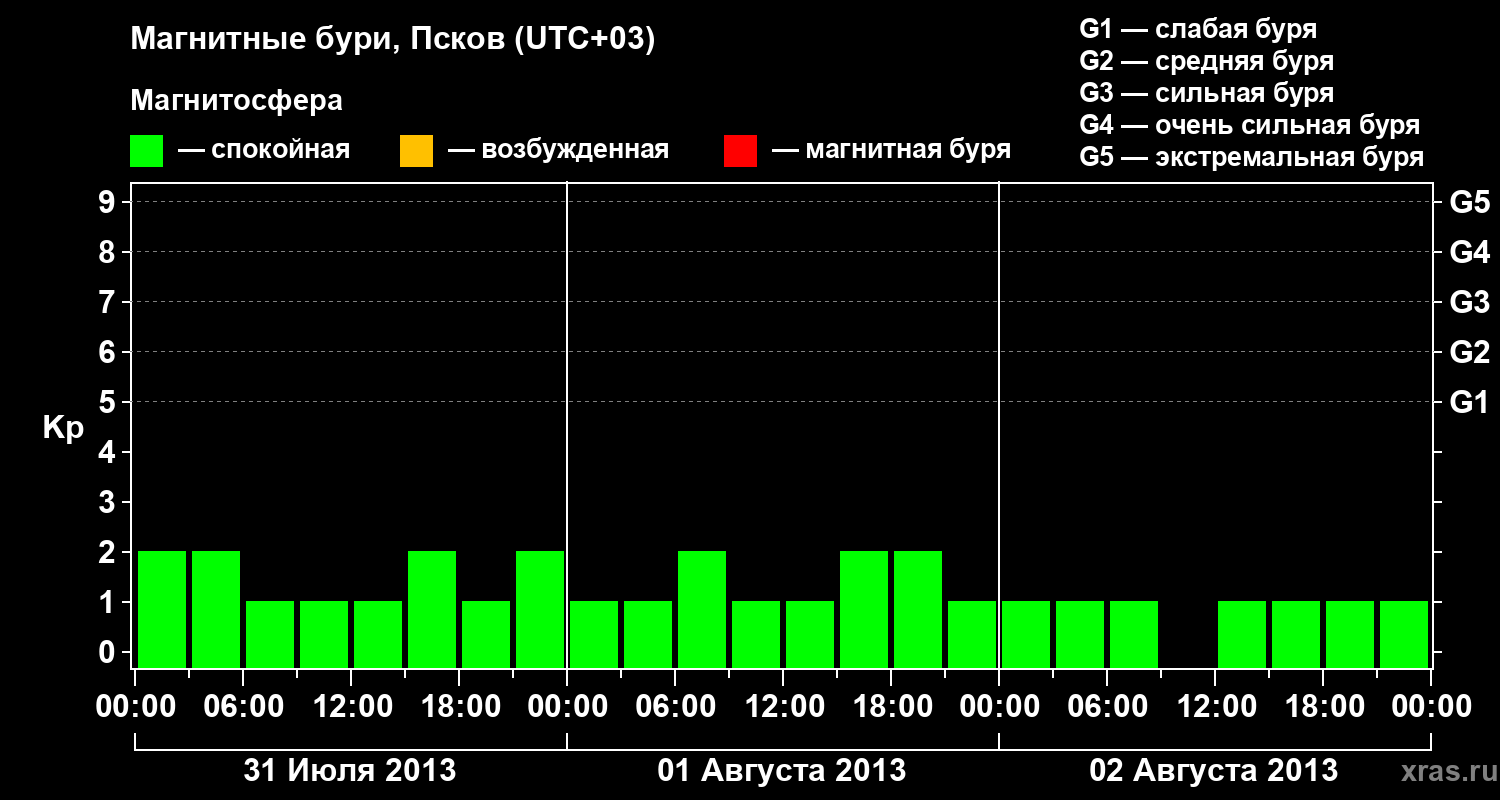Click the 12:00–15:00 bar on 02 Августа
The width and height of the screenshot is (1500, 800).
tap(1242, 634)
